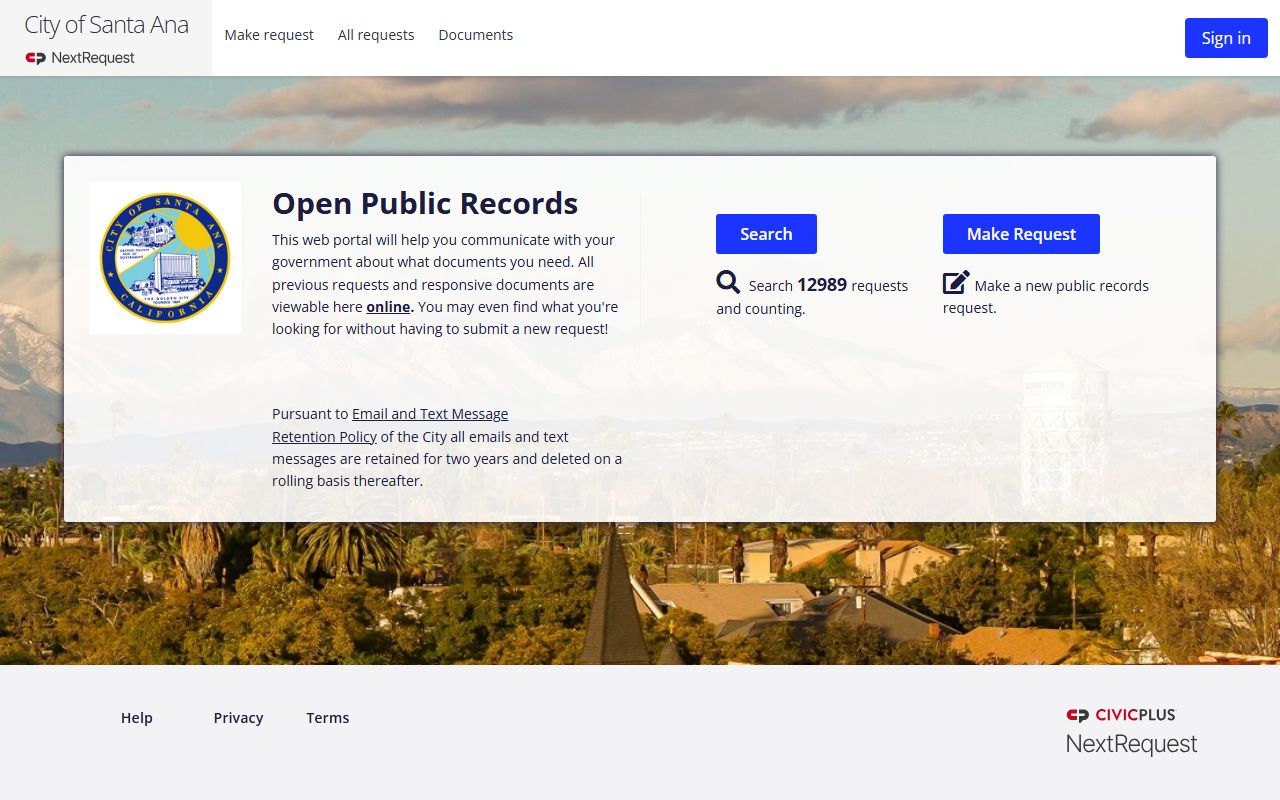This screenshot has width=1280, height=800.
Task: Click 'Make a new public records request' text
Action: coord(1046,296)
